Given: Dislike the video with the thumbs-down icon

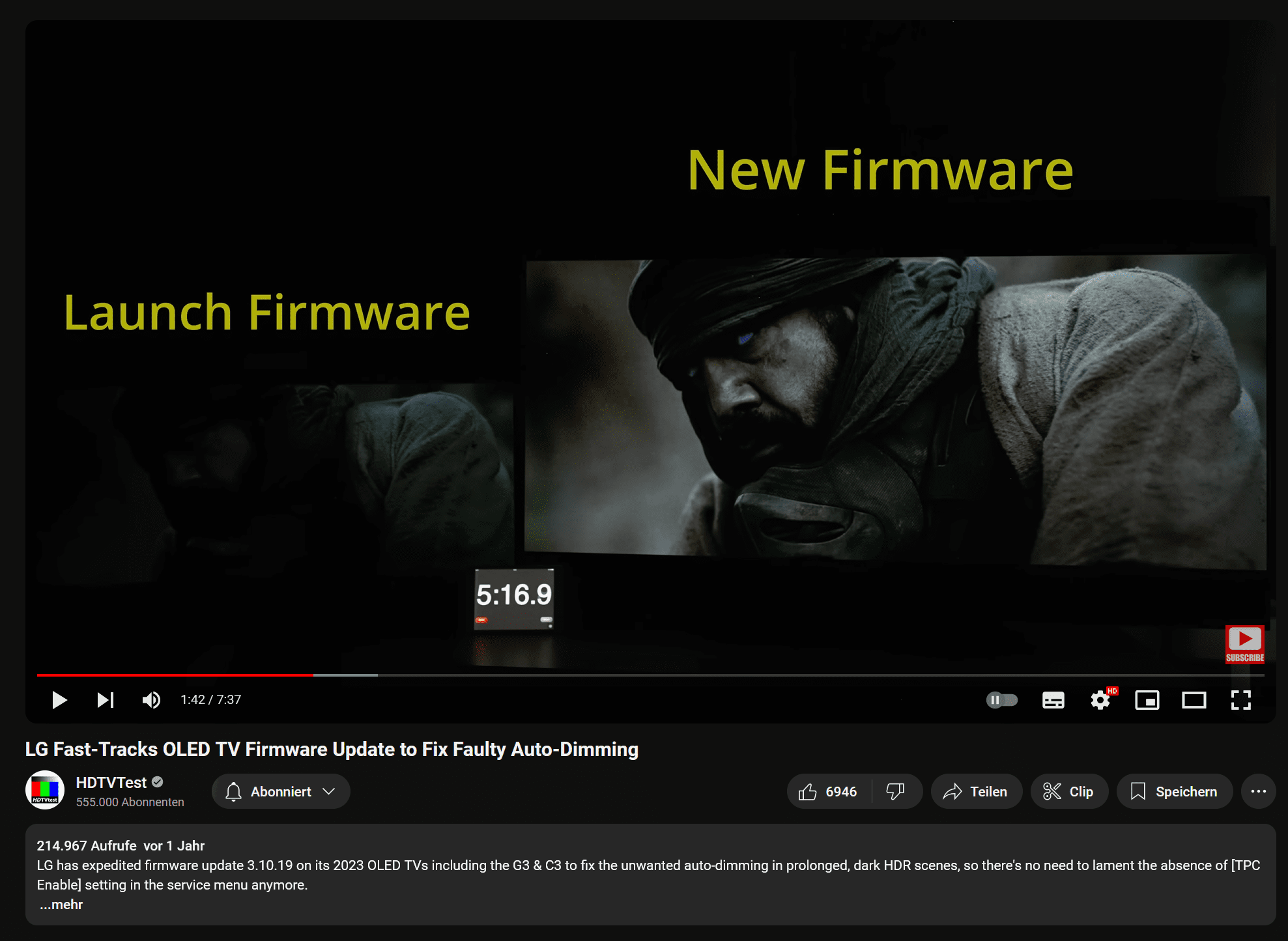Looking at the screenshot, I should 896,791.
